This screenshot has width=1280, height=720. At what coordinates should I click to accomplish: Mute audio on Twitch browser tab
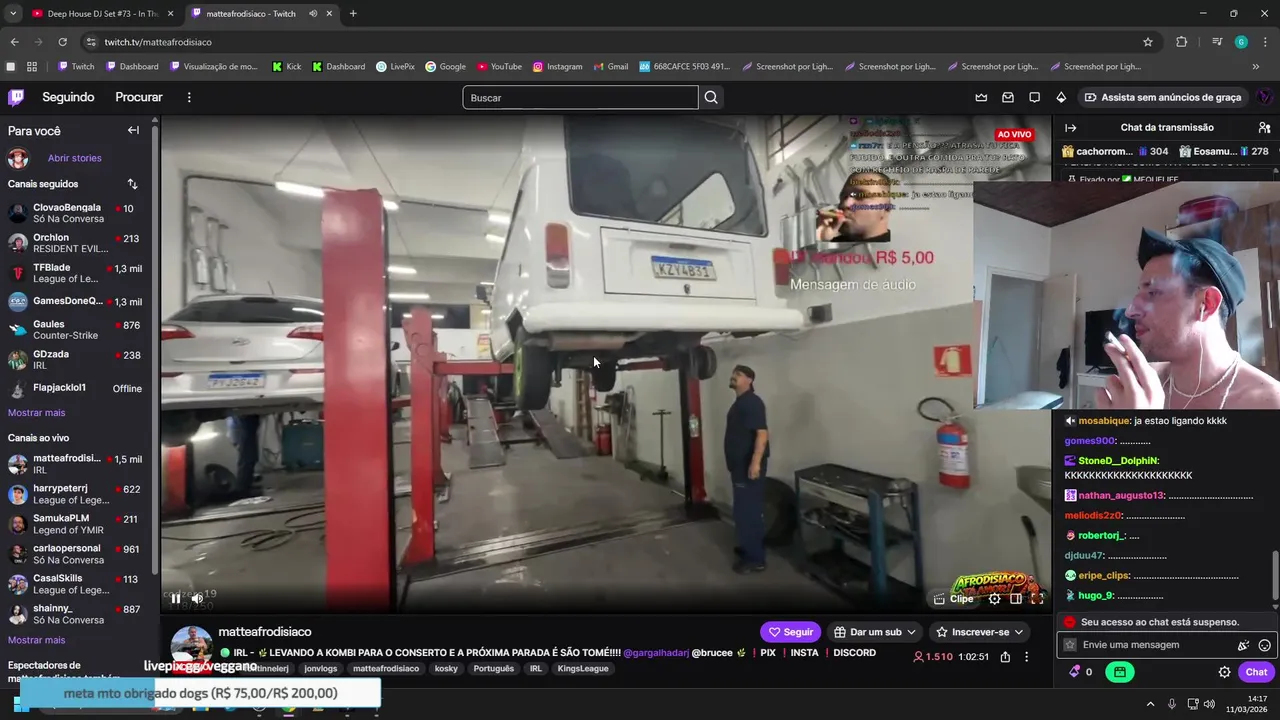point(313,14)
